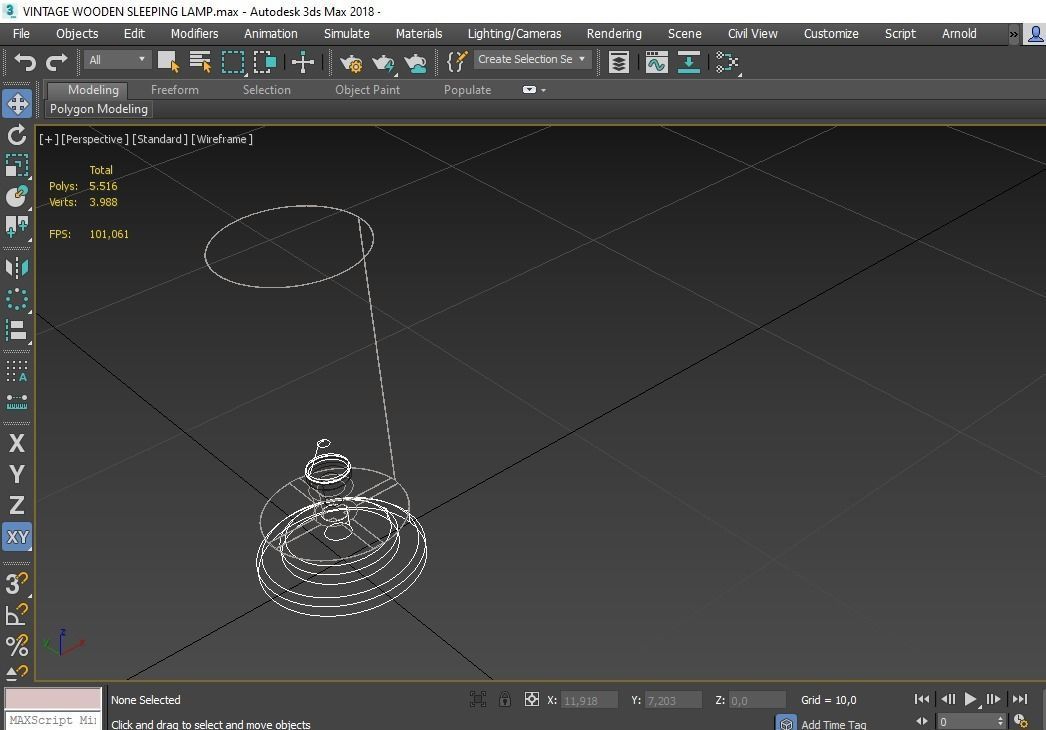The image size is (1046, 730).
Task: Expand Create Selection Set dropdown
Action: [582, 59]
